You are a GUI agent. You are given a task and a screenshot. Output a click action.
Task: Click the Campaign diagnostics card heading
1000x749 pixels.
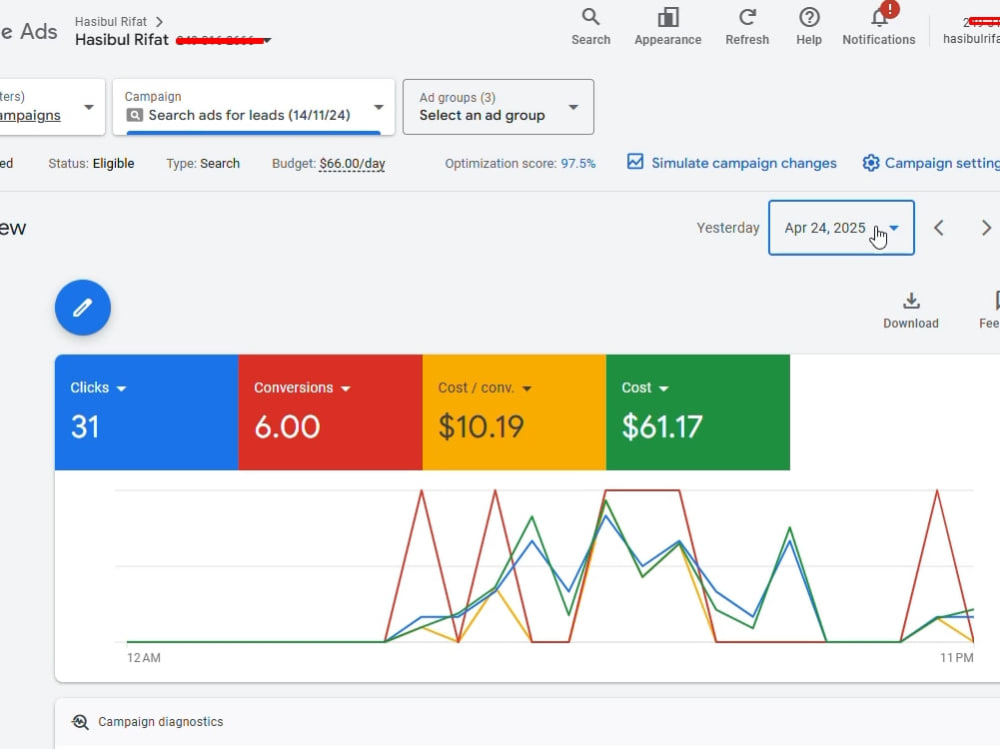(x=160, y=722)
